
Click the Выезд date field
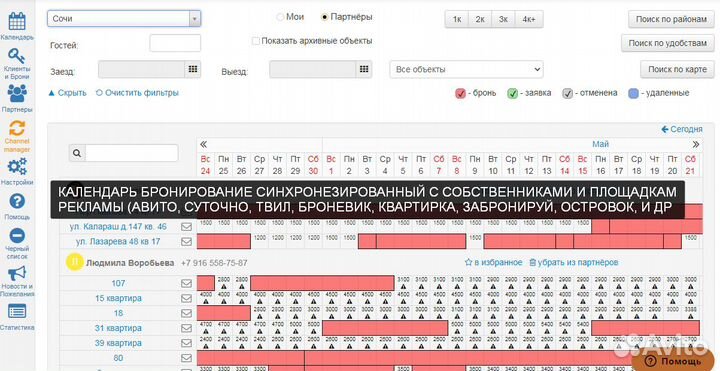(x=313, y=69)
